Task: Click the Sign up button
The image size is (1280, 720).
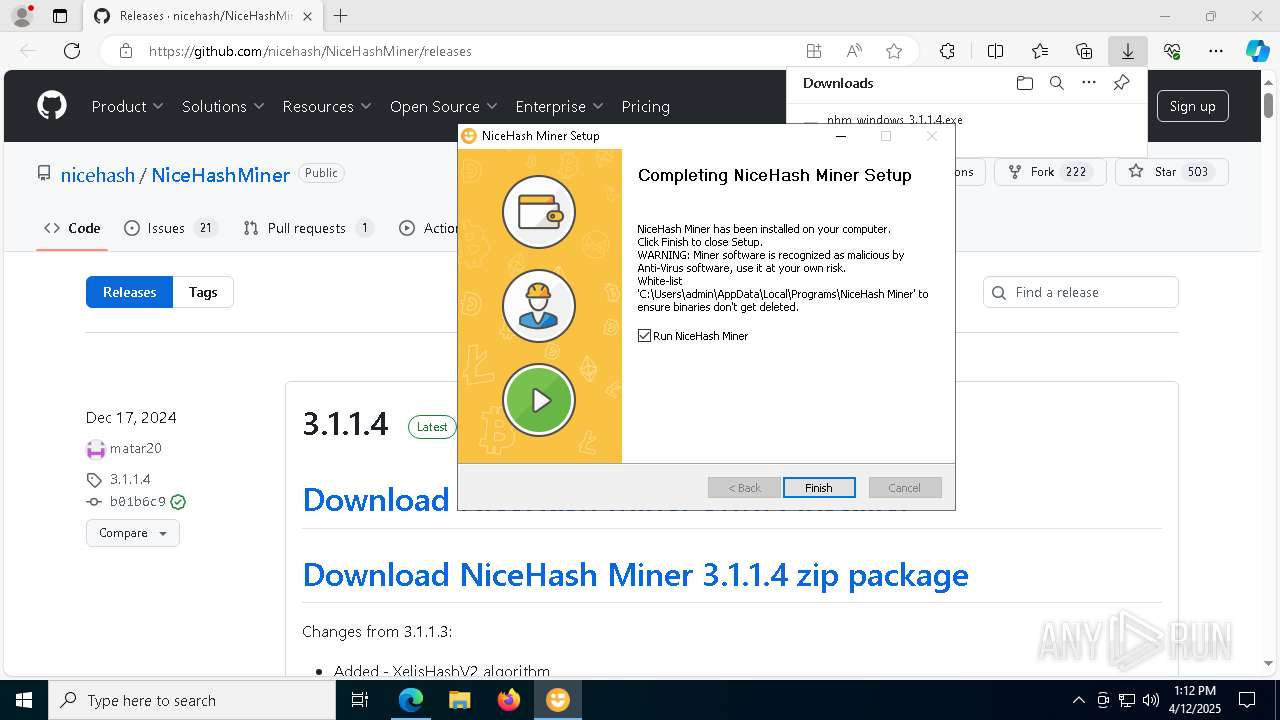Action: tap(1192, 106)
